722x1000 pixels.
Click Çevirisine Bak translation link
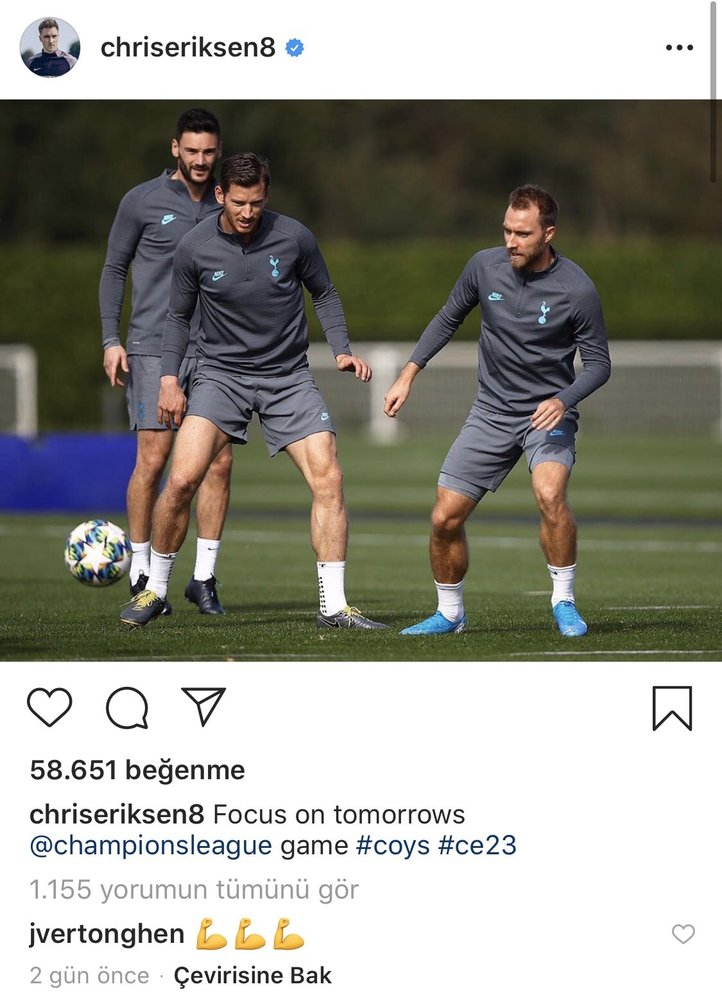(x=253, y=975)
